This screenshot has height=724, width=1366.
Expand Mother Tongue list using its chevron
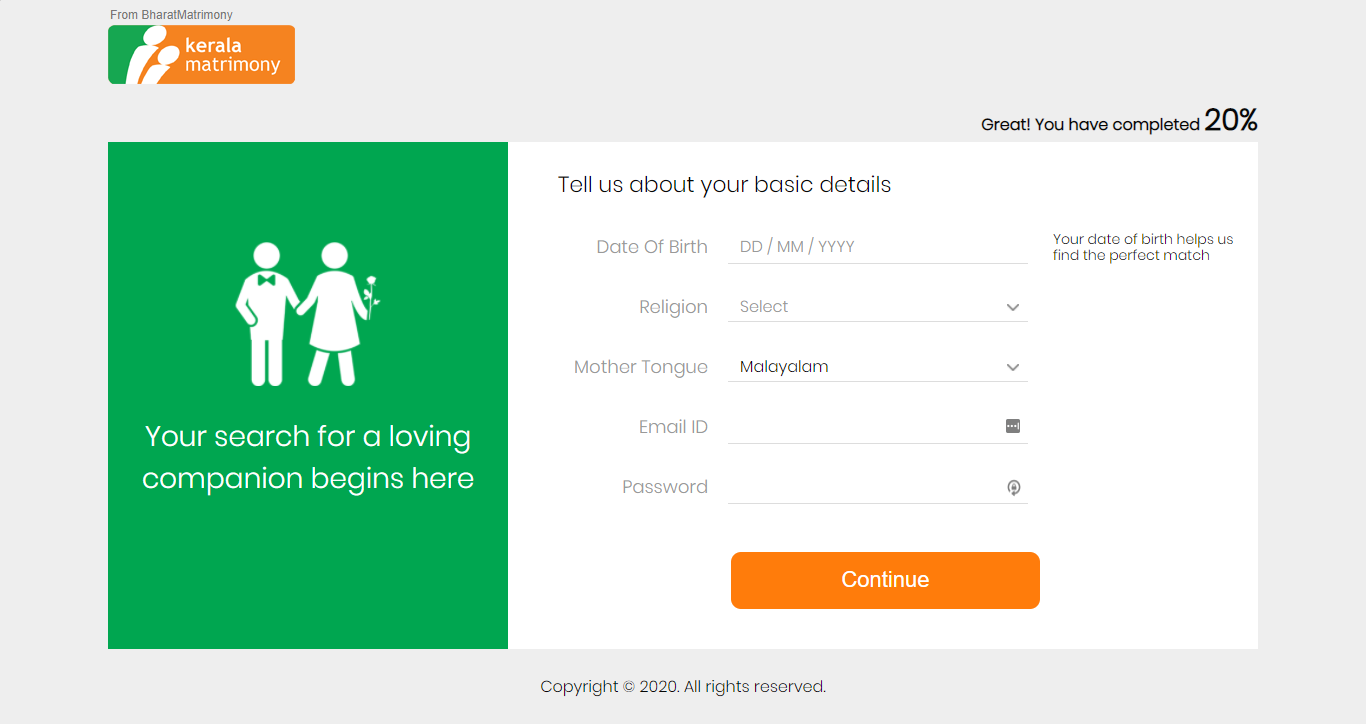tap(1012, 368)
